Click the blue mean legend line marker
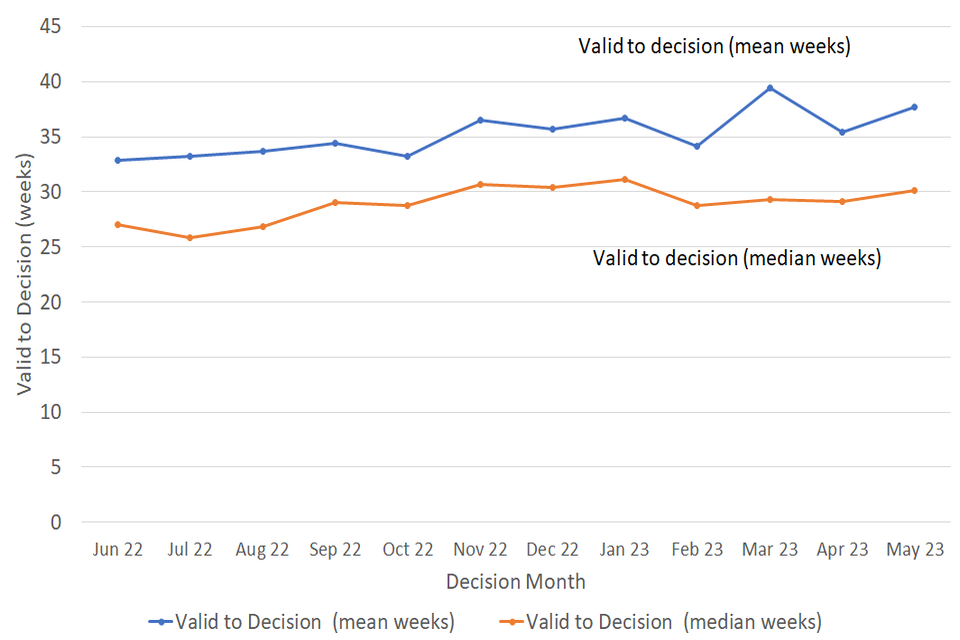960x640 pixels. click(x=160, y=621)
